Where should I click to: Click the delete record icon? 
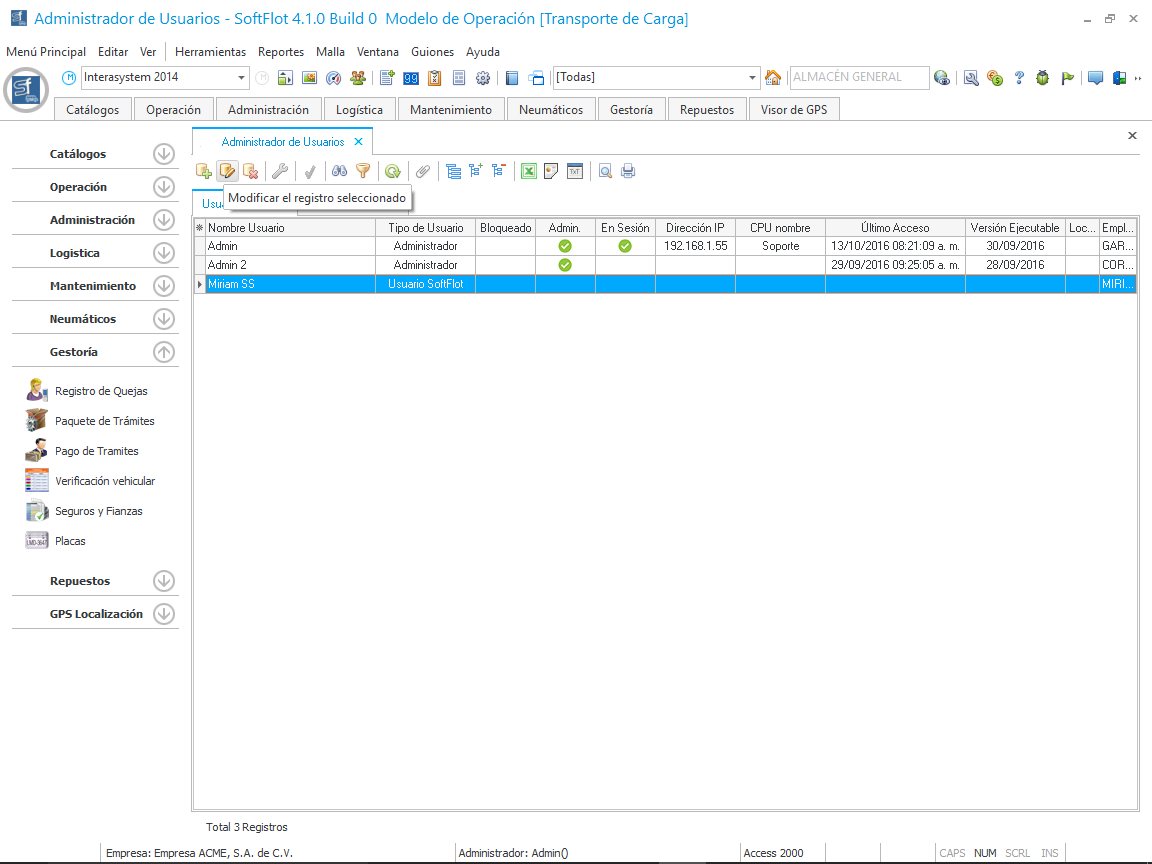click(x=251, y=171)
